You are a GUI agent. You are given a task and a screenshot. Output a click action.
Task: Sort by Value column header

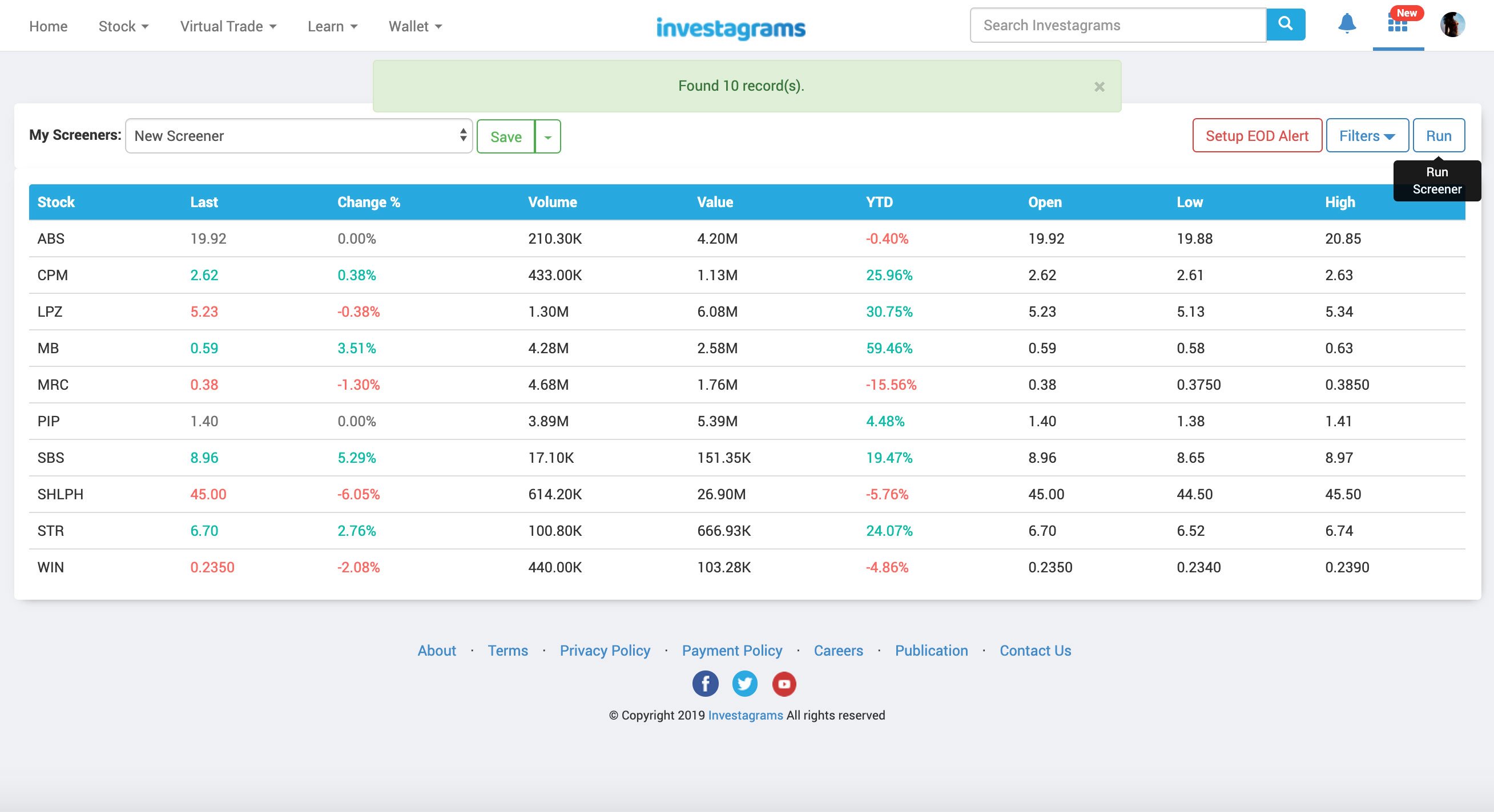[x=715, y=202]
